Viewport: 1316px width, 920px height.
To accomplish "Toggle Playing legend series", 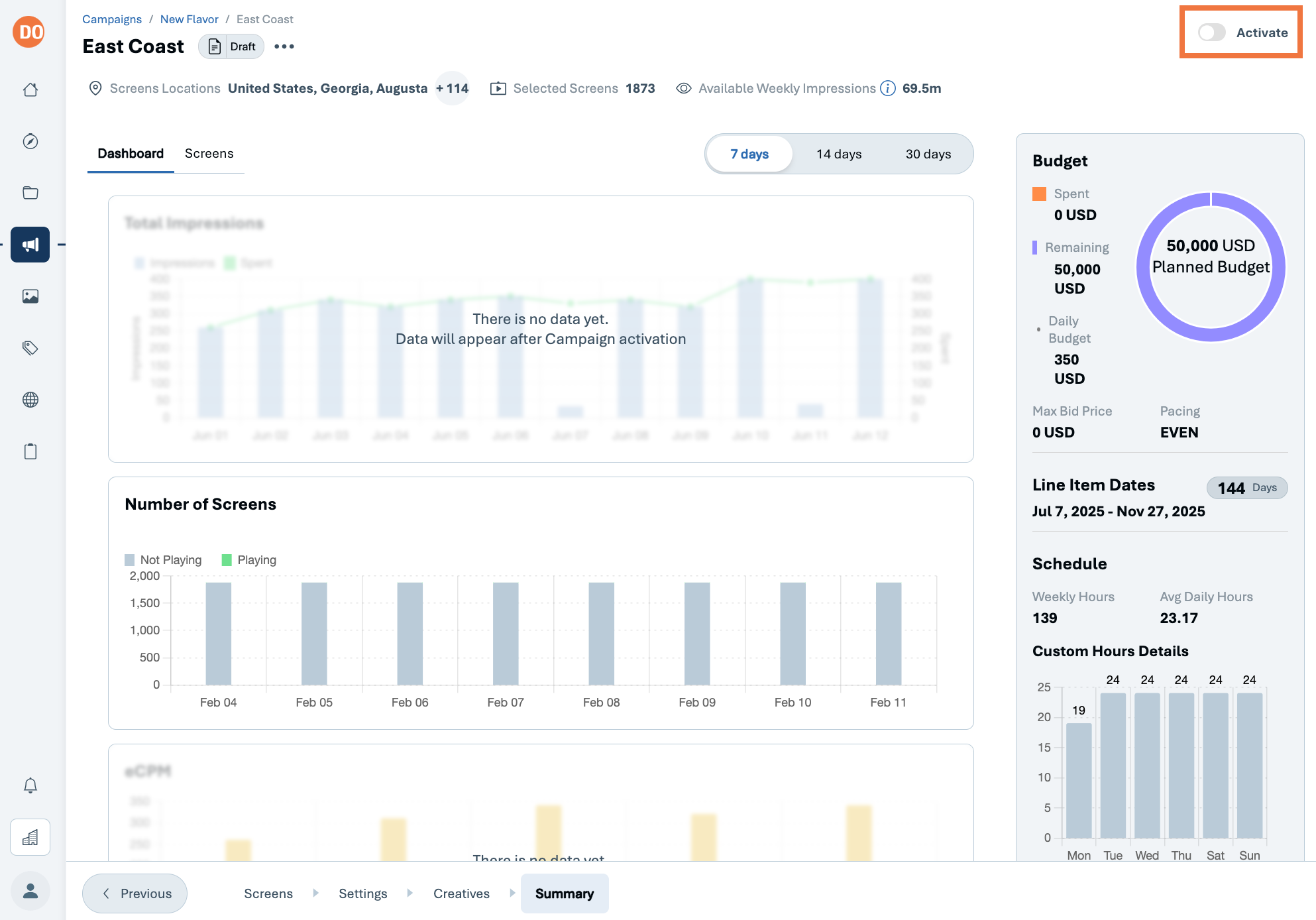I will click(x=249, y=560).
